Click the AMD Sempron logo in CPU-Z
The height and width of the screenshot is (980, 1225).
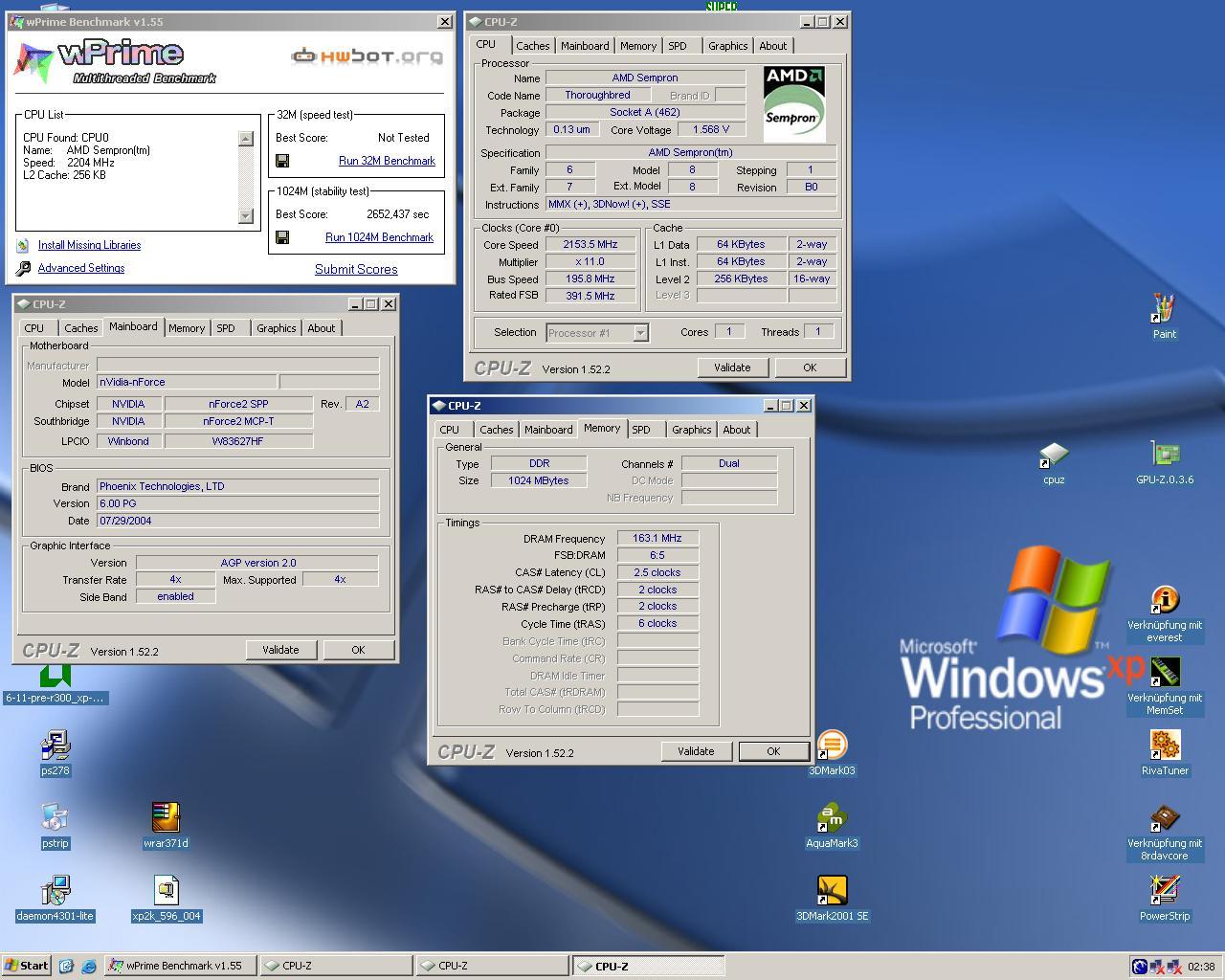[x=794, y=103]
